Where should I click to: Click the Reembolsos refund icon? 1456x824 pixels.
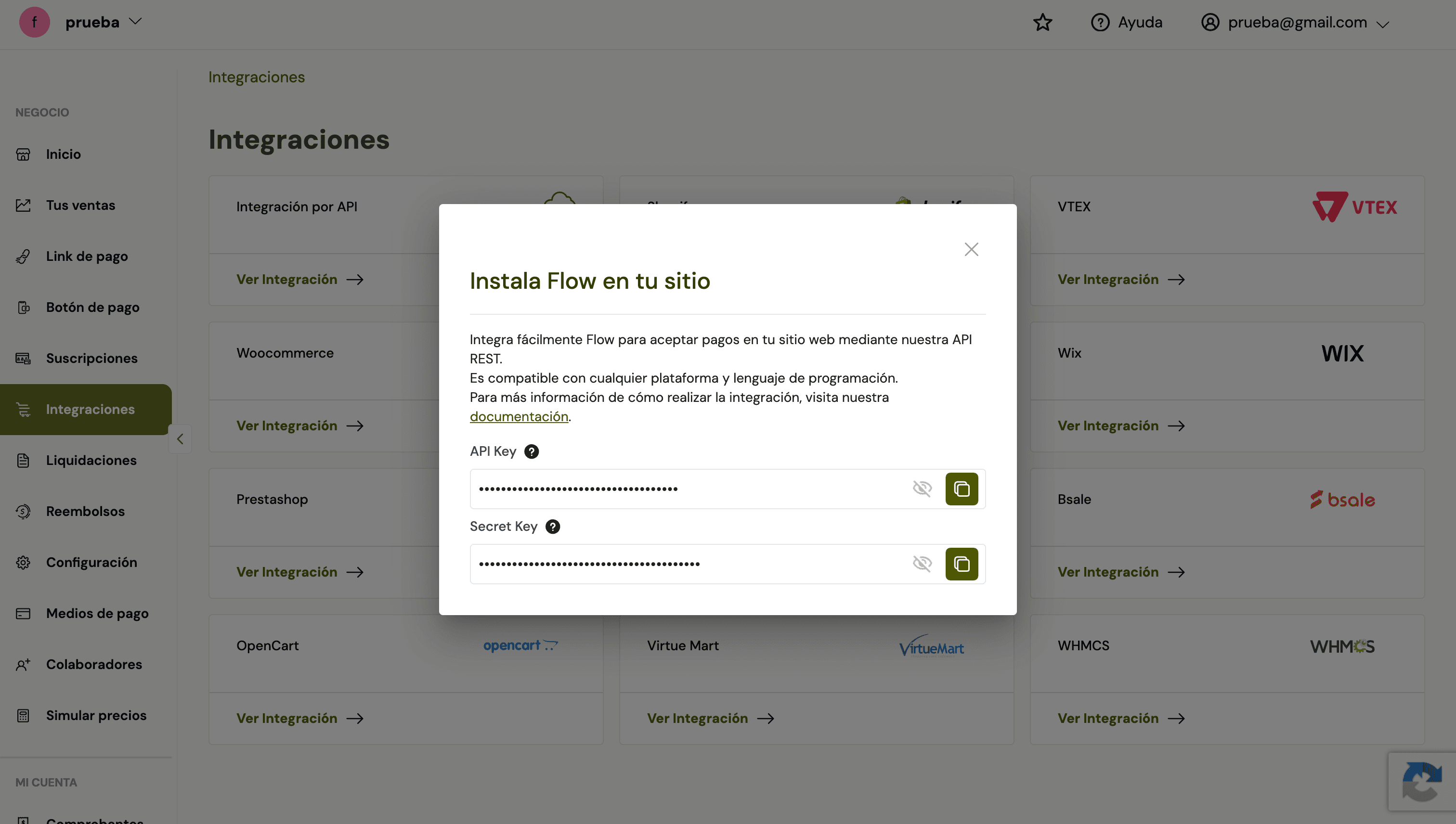23,512
